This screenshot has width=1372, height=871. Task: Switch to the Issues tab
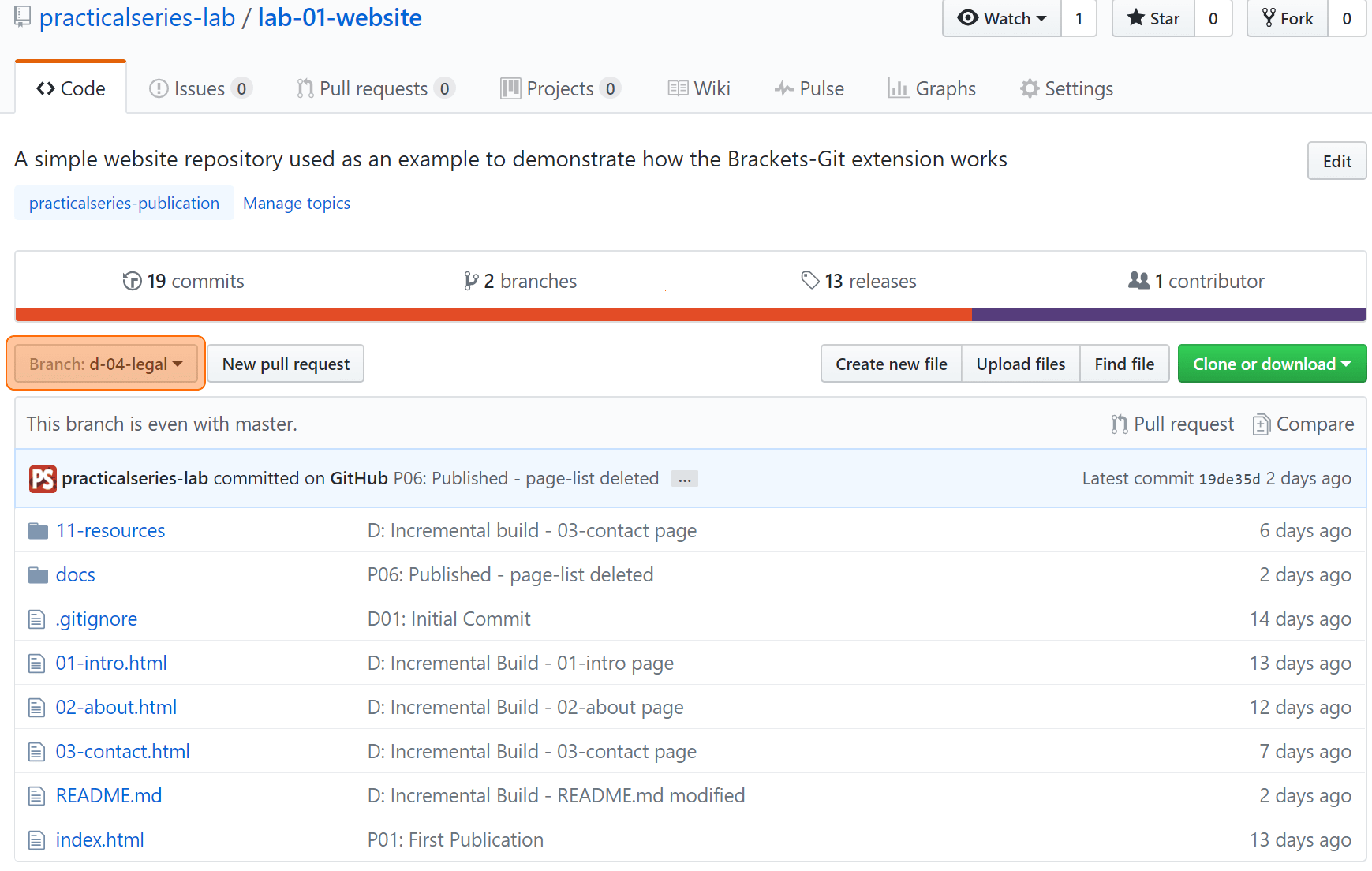(x=200, y=88)
